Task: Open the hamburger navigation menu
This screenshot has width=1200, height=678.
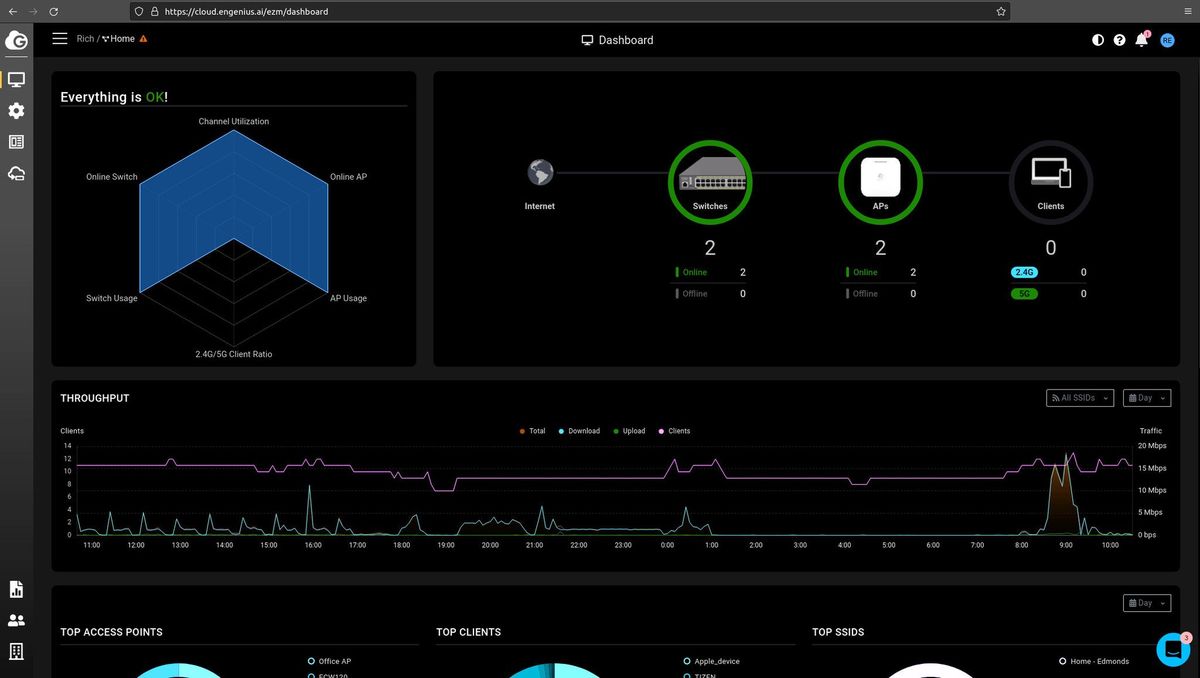Action: [x=59, y=39]
